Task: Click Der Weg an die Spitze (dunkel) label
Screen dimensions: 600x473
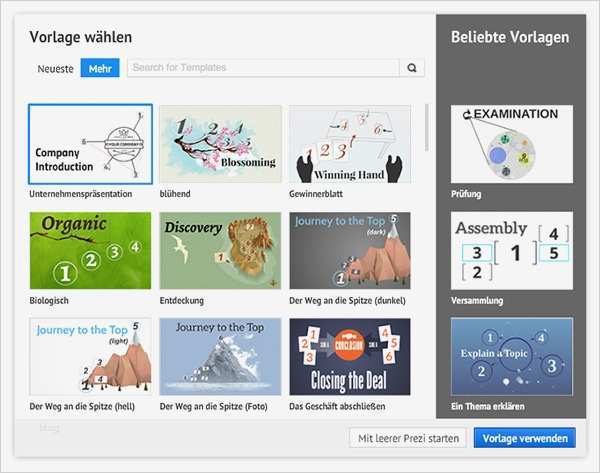Action: (347, 301)
